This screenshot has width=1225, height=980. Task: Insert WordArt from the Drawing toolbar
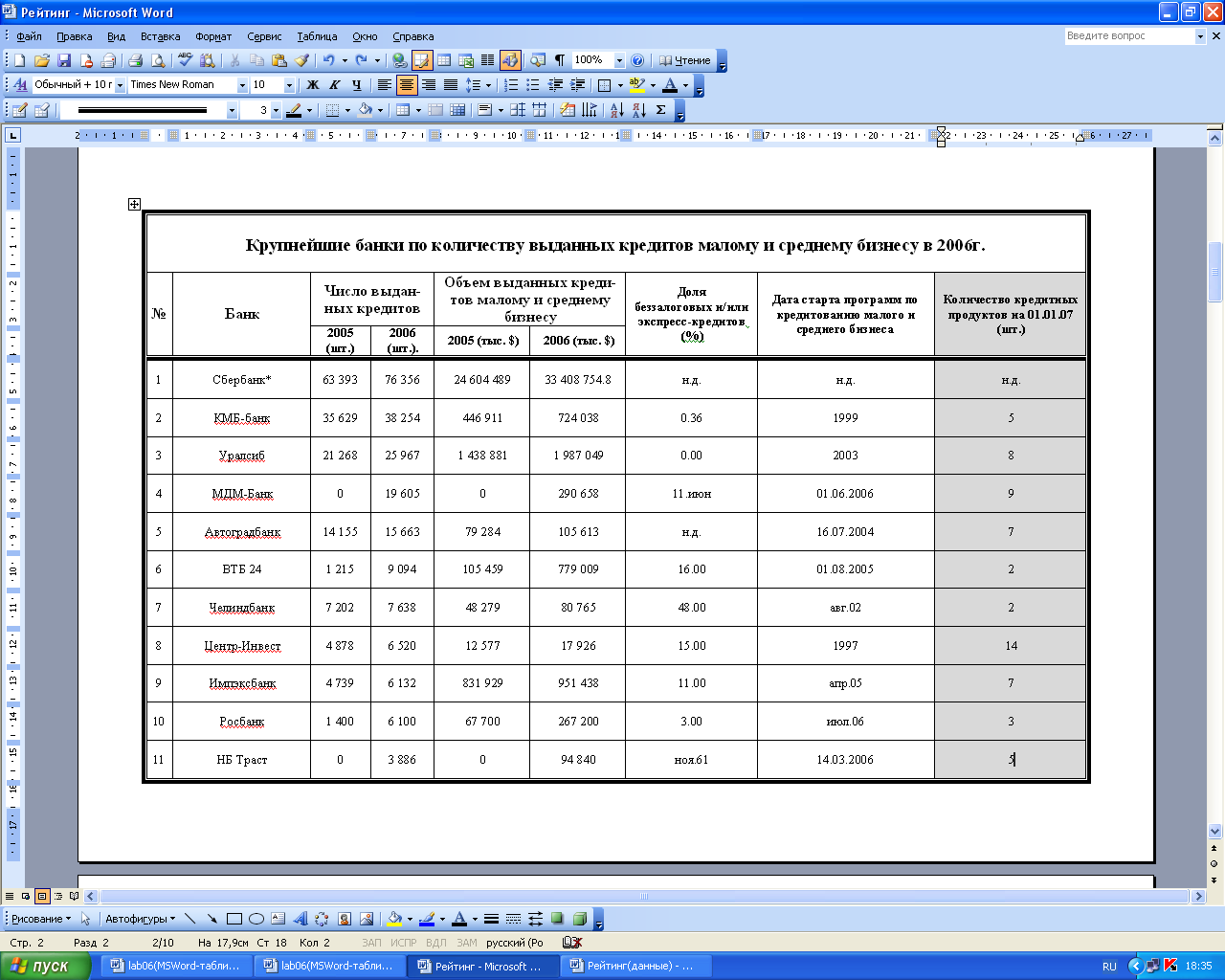[300, 919]
